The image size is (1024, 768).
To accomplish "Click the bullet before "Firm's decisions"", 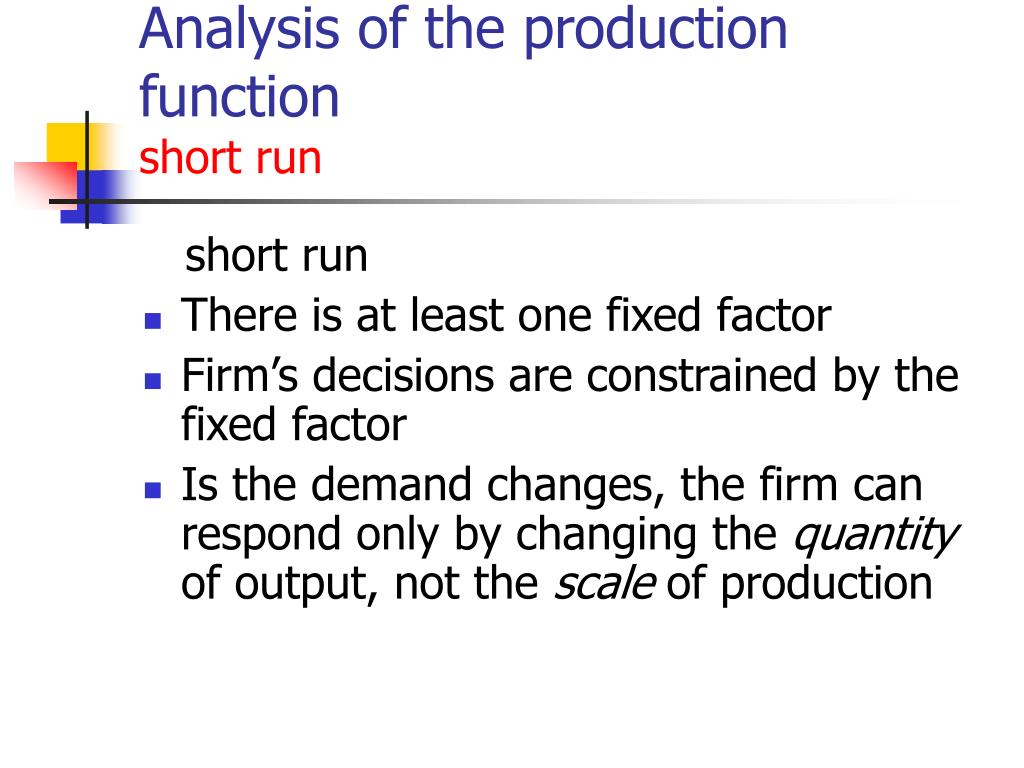I will point(152,381).
